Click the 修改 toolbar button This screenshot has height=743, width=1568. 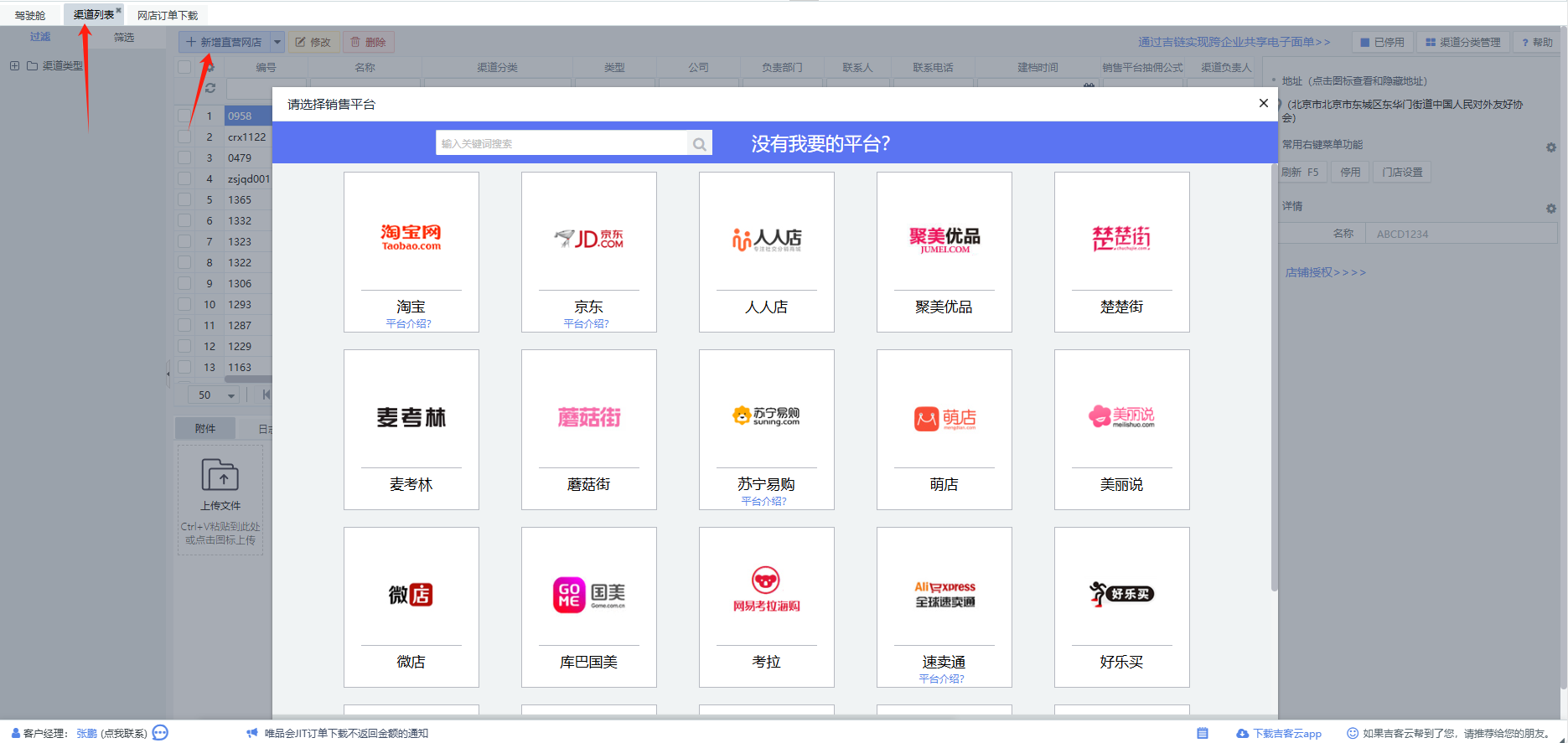313,42
